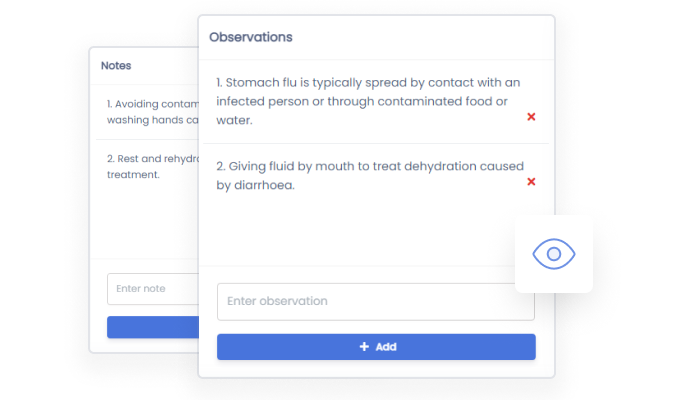Click the 'by diarrhoea.' line of observation two
Image resolution: width=684 pixels, height=400 pixels.
click(x=256, y=185)
